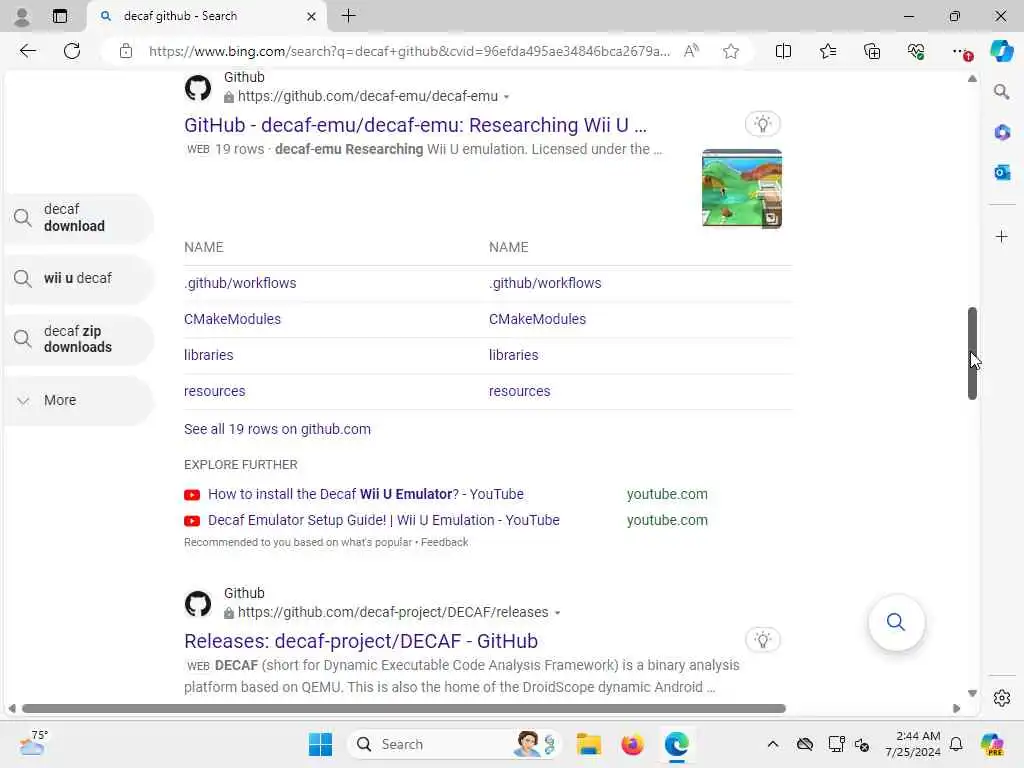Screen dimensions: 1024x768
Task: Click the browser Back arrow
Action: (27, 51)
